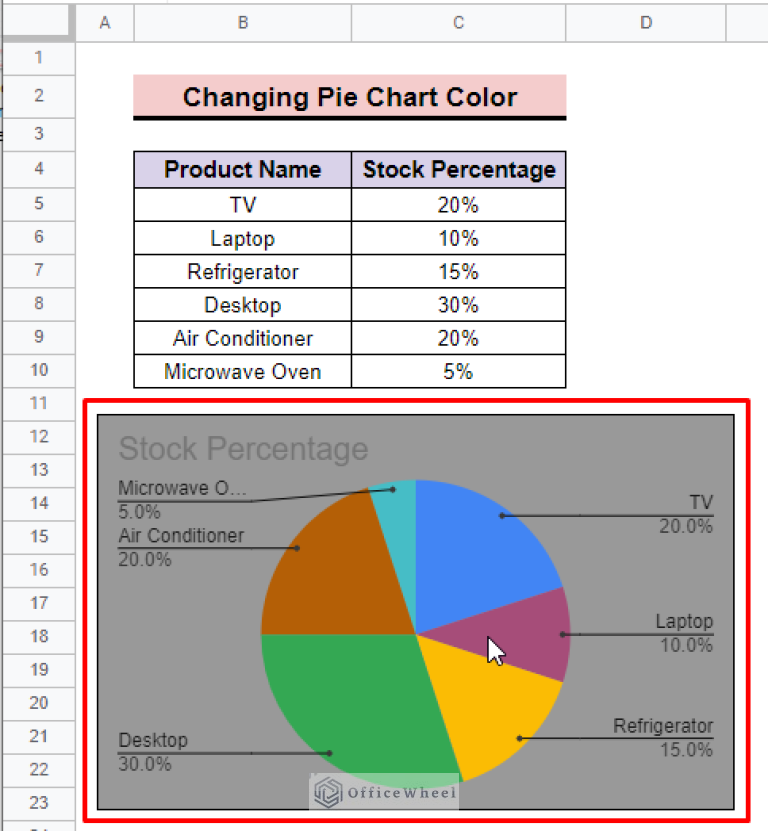Click the Stock Percentage table header cell

pyautogui.click(x=458, y=170)
